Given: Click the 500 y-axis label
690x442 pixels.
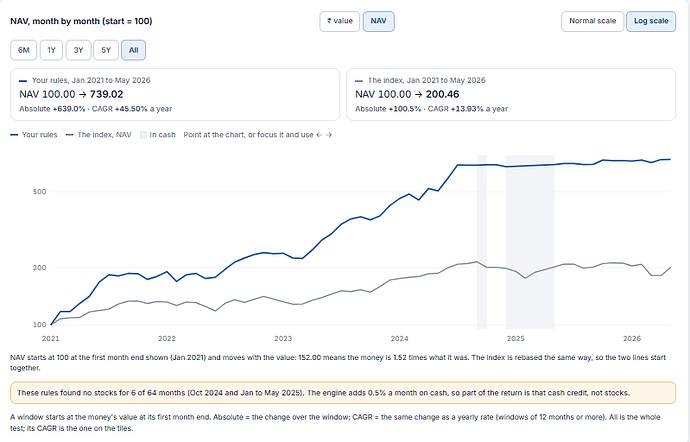Looking at the screenshot, I should click(x=40, y=192).
